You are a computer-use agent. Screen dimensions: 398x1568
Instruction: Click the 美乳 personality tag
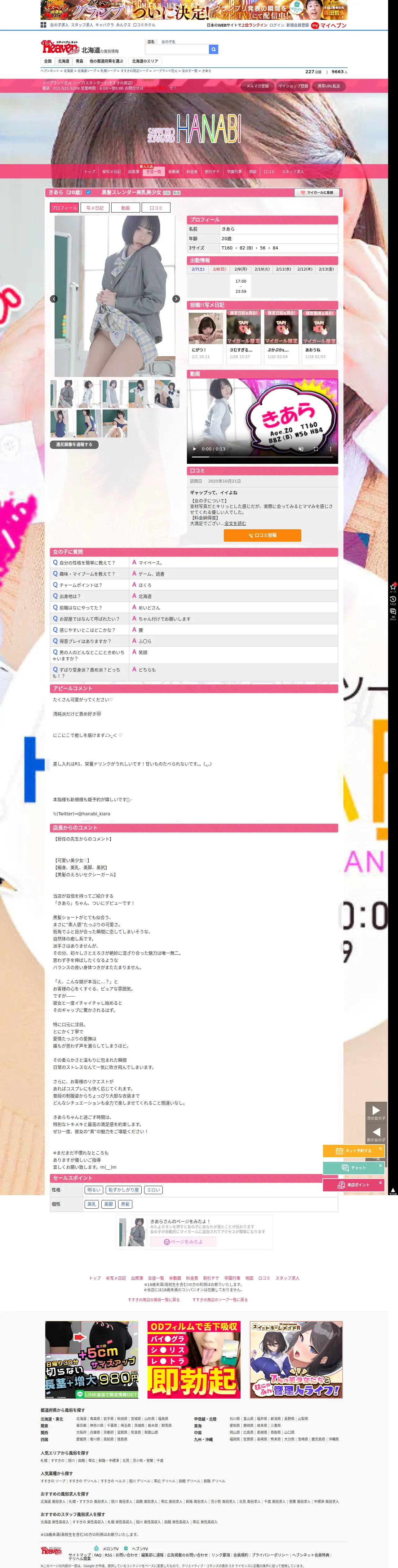click(92, 1204)
